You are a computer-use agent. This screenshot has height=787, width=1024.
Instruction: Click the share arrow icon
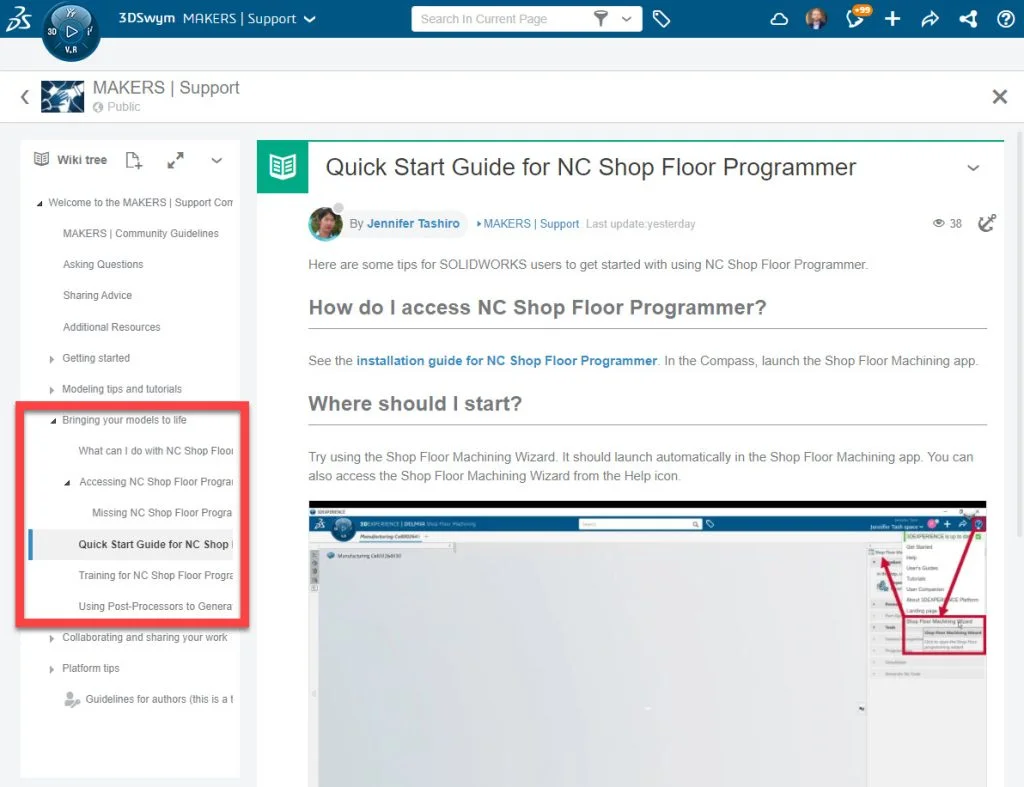tap(930, 19)
